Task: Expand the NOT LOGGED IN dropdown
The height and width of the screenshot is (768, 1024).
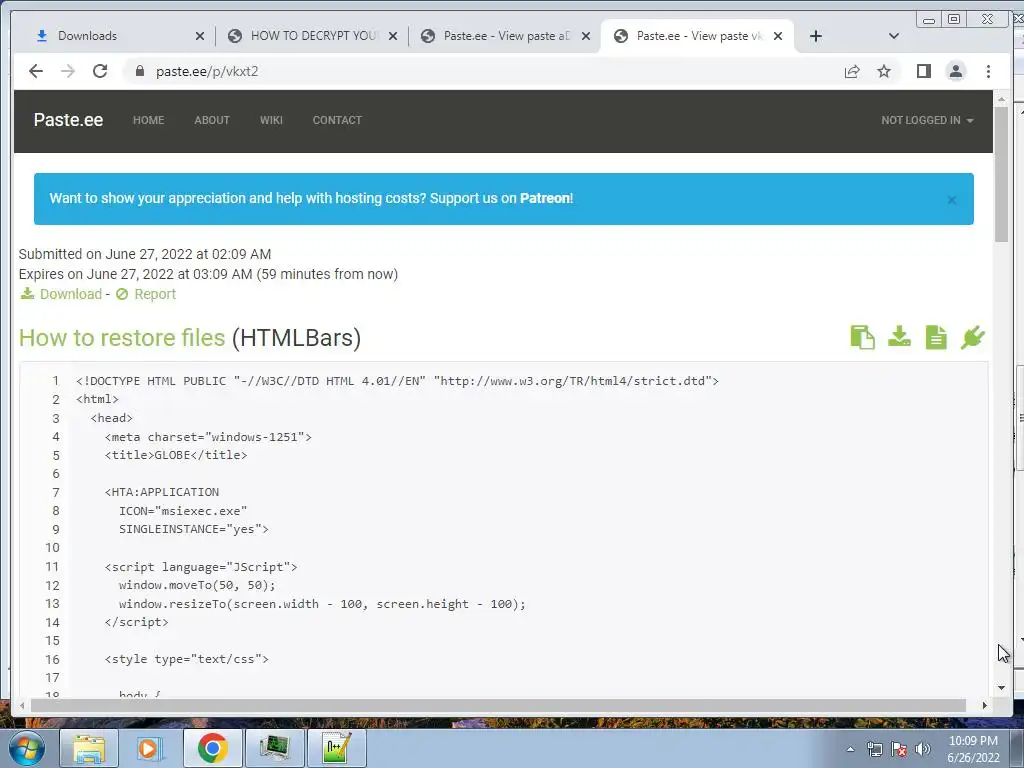Action: (x=927, y=120)
